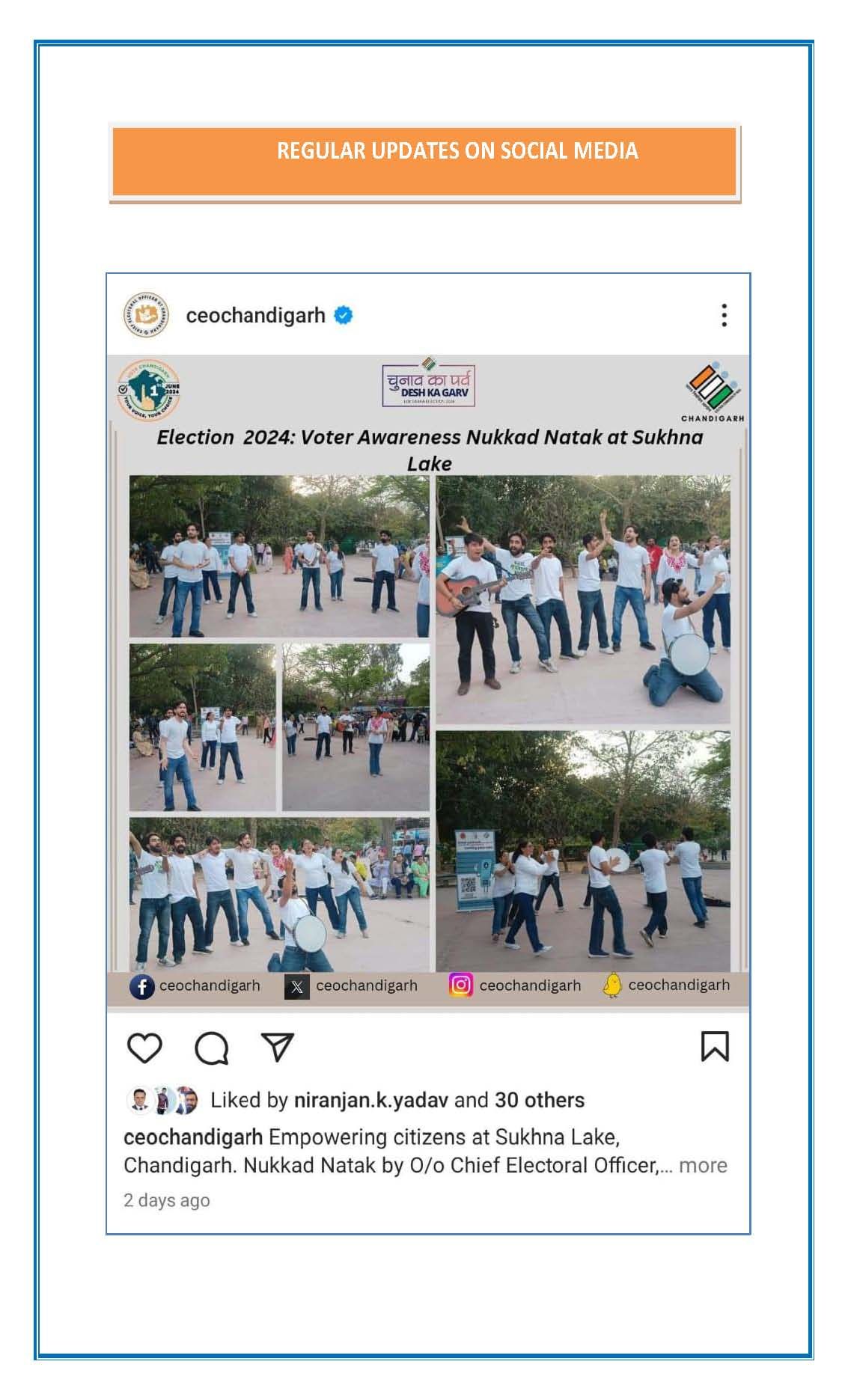Screen dimensions: 848x1400
Task: Click ceochandigarh username in the caption
Action: point(193,1137)
